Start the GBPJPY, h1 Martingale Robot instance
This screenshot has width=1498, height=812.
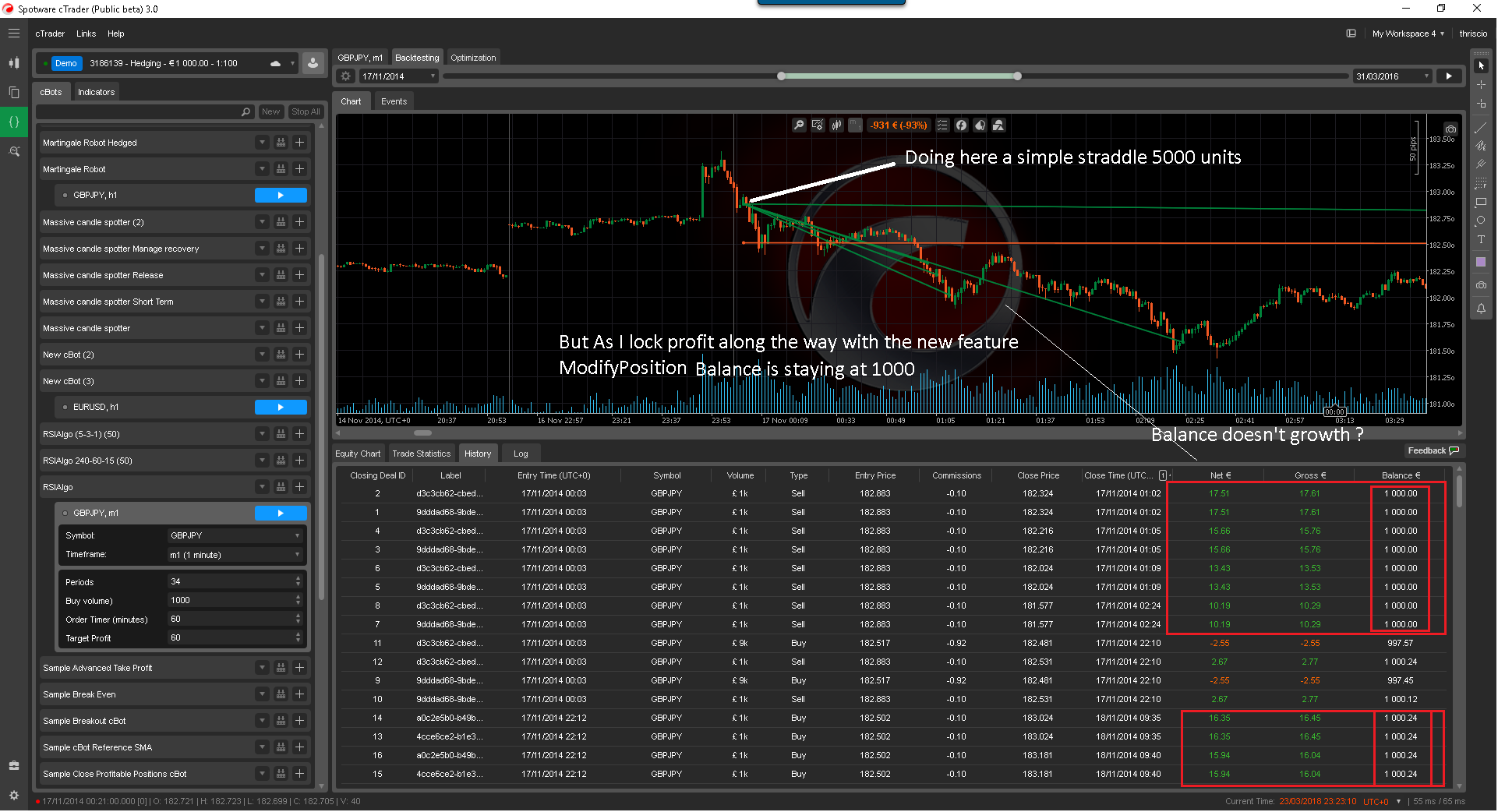click(x=281, y=196)
